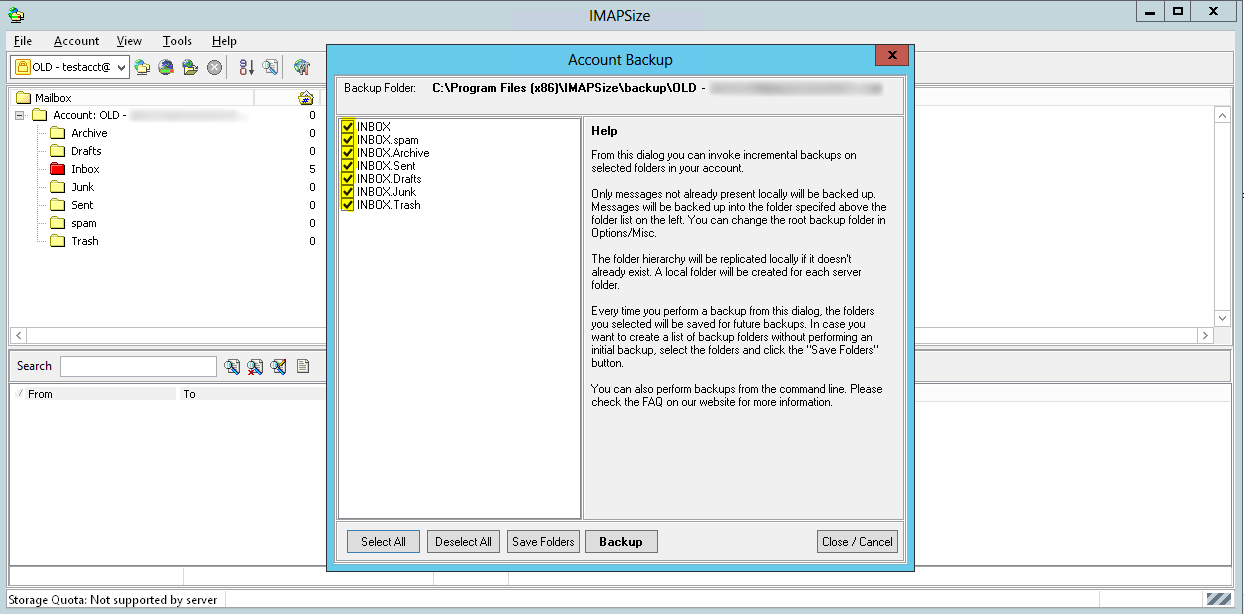The image size is (1244, 614).
Task: Click the advanced search pencil magnifier icon
Action: [x=279, y=367]
